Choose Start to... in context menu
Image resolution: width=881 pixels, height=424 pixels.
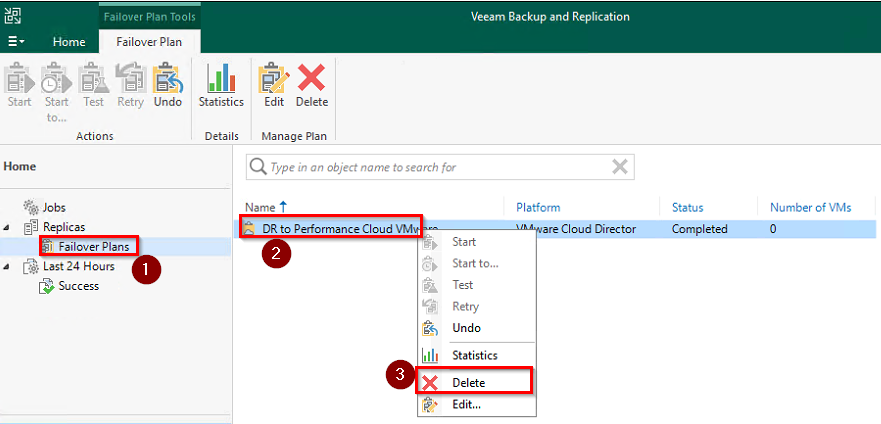tap(477, 263)
